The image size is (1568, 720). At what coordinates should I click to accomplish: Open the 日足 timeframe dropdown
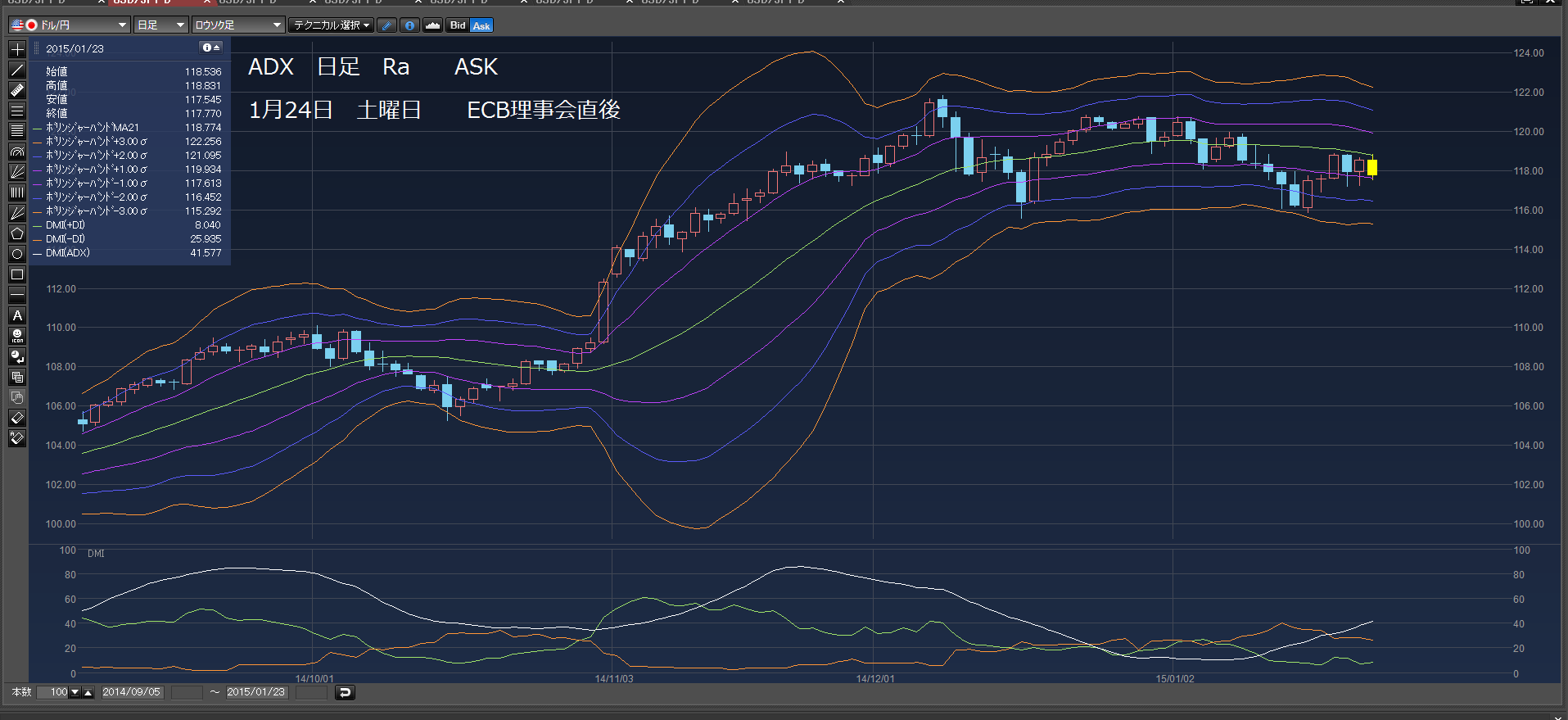pyautogui.click(x=161, y=25)
